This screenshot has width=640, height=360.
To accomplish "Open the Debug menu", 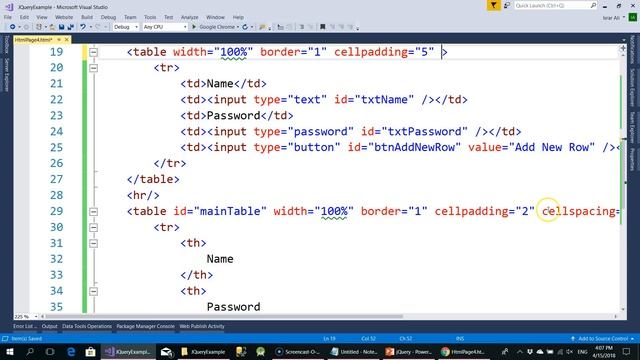I will [x=108, y=17].
